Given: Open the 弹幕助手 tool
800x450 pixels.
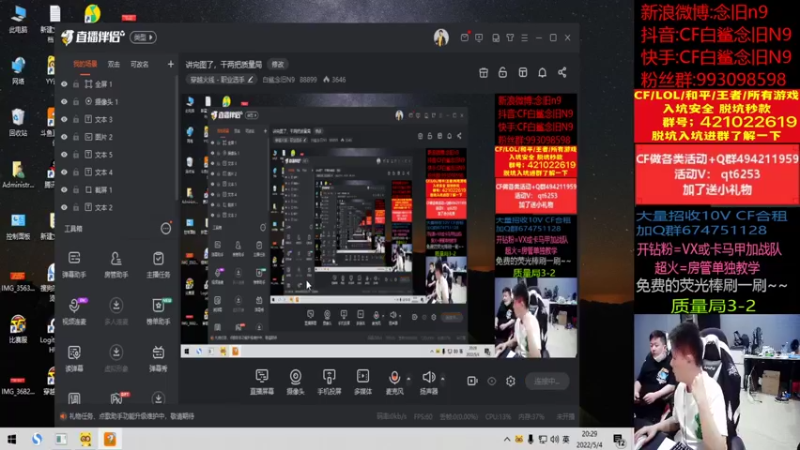Looking at the screenshot, I should [74, 264].
